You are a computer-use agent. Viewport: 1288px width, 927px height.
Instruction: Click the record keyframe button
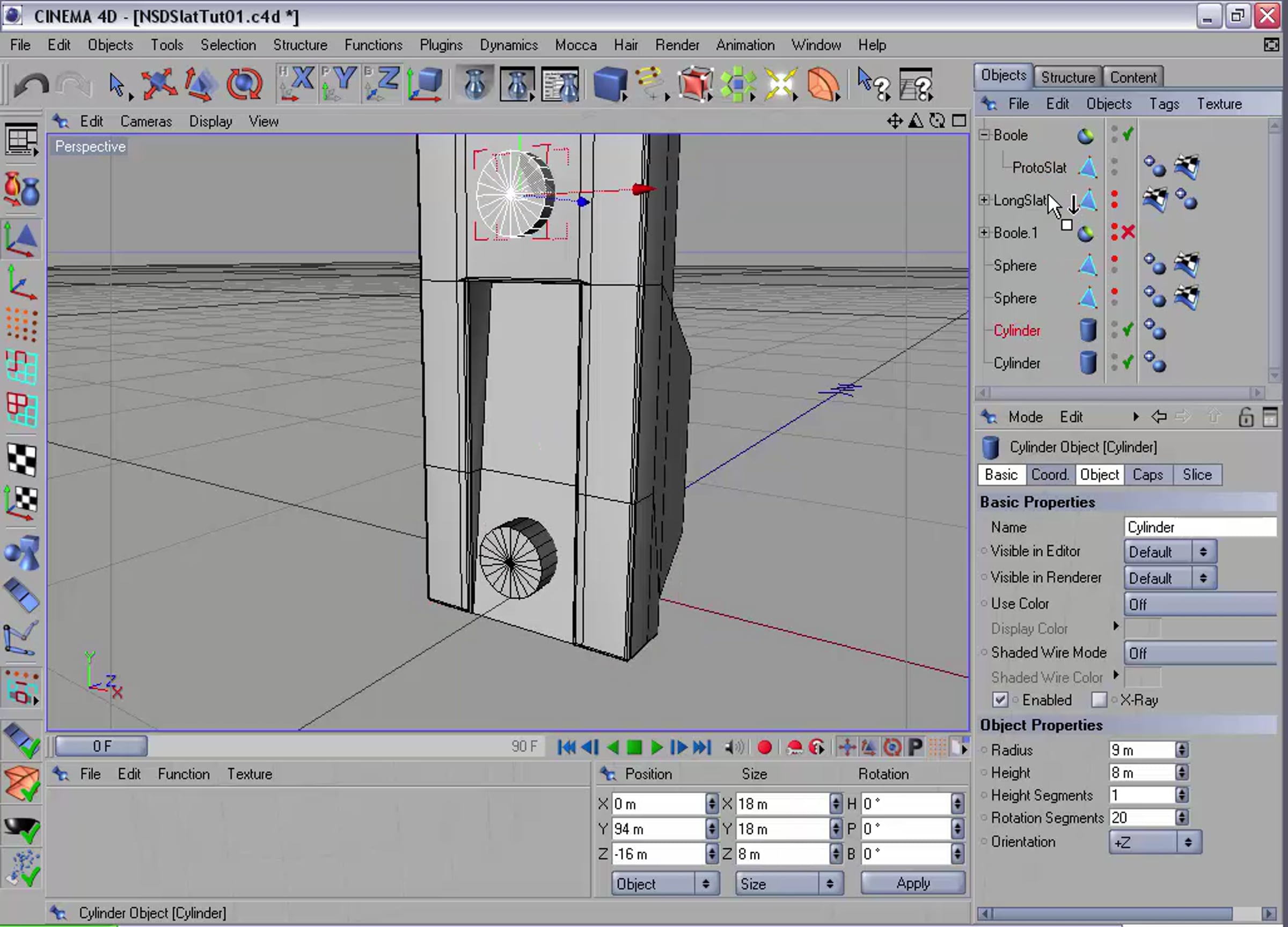[x=764, y=747]
